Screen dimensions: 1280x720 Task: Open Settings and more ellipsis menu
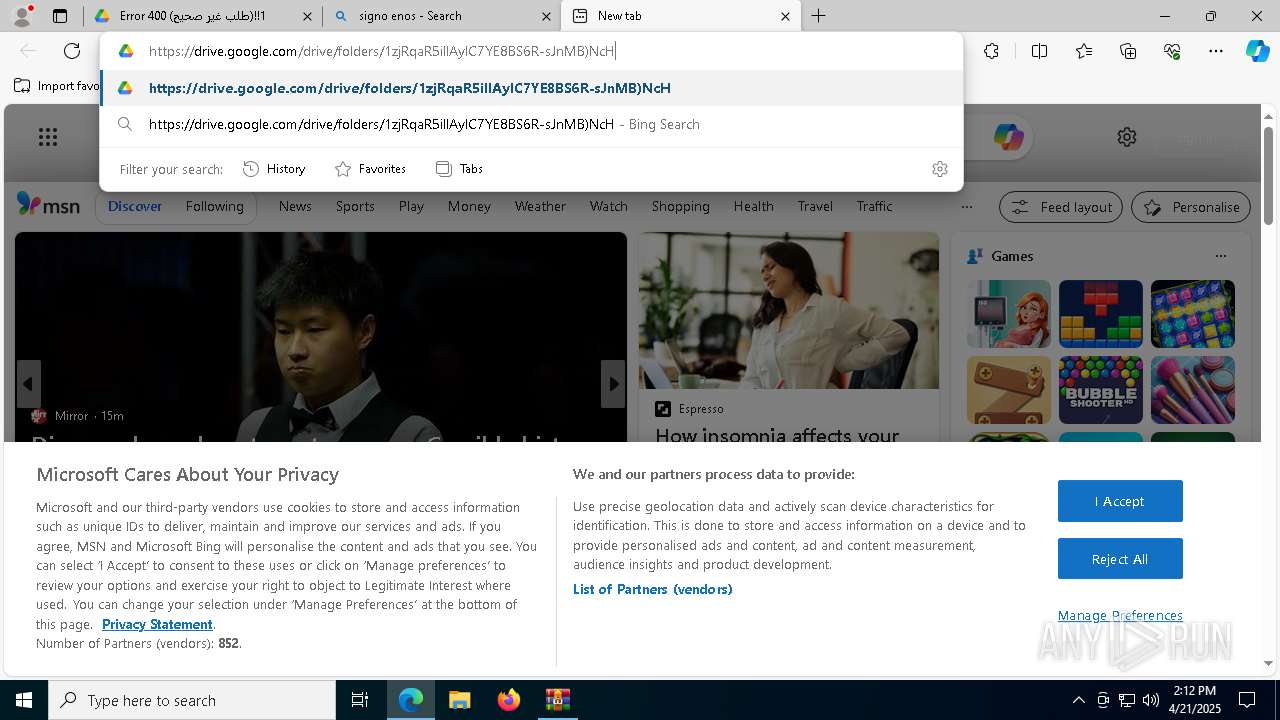pyautogui.click(x=1216, y=51)
